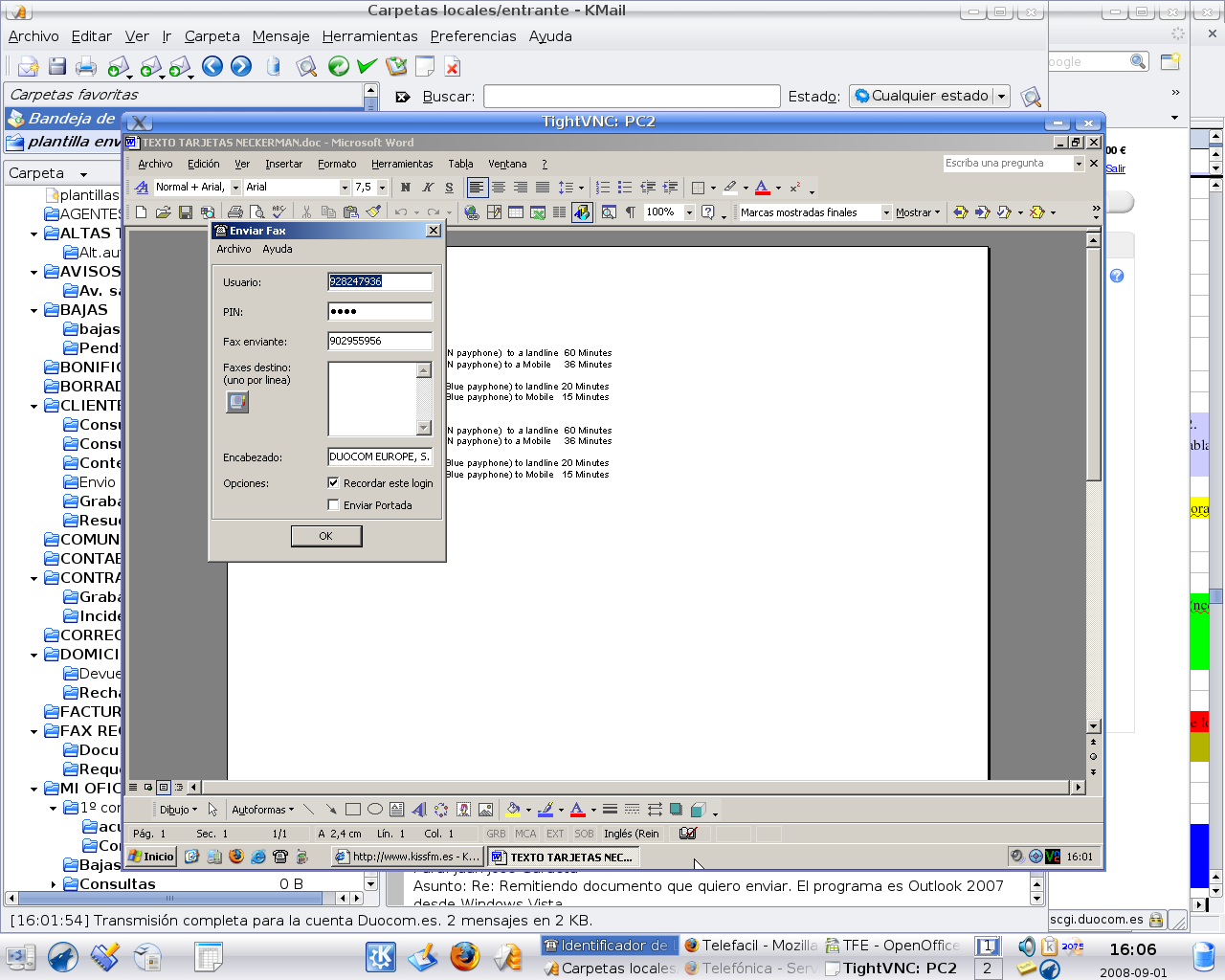
Task: Collapse the BAJAS folder in the tree
Action: point(34,310)
